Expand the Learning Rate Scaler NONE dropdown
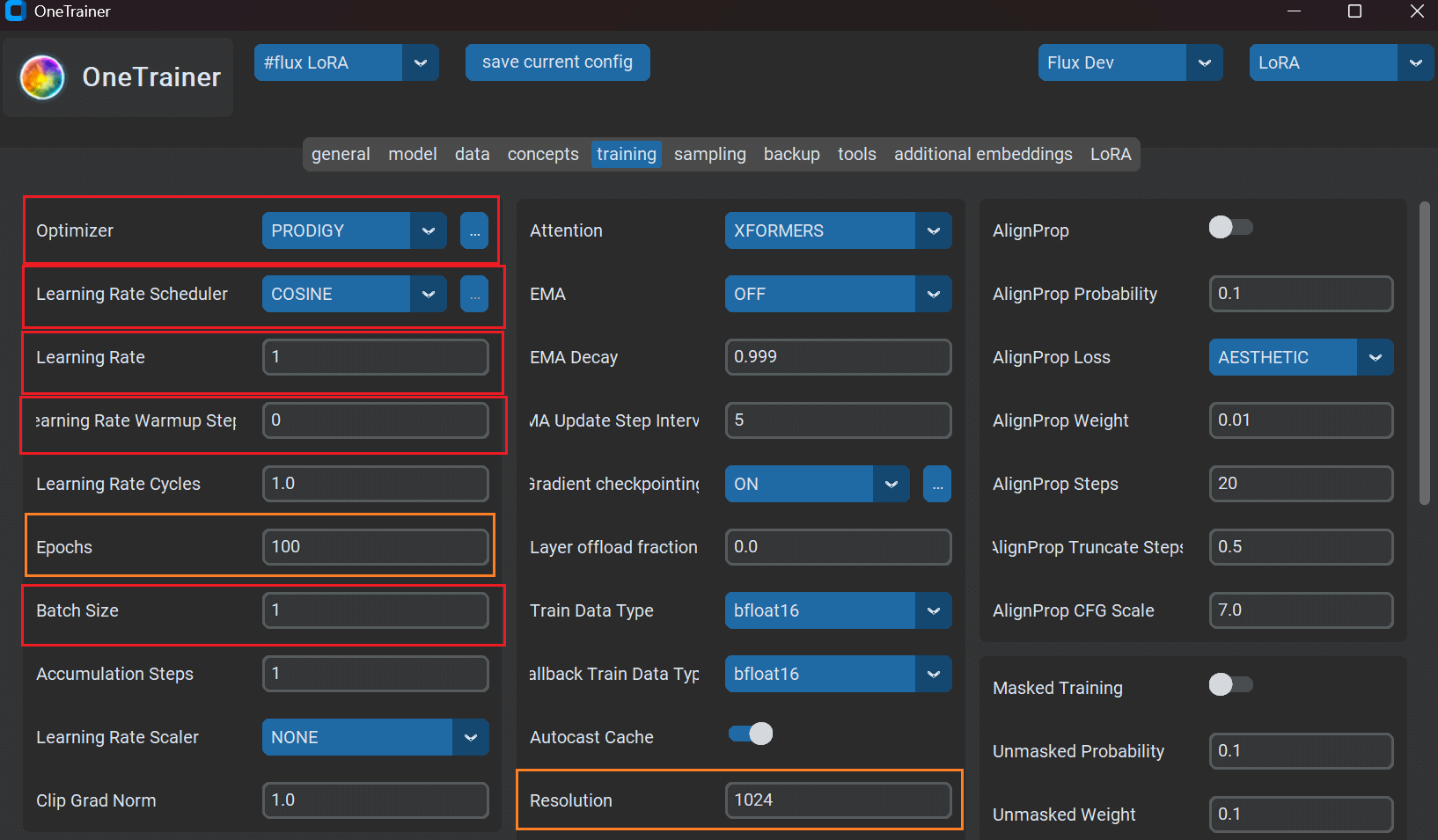1438x840 pixels. click(x=375, y=737)
